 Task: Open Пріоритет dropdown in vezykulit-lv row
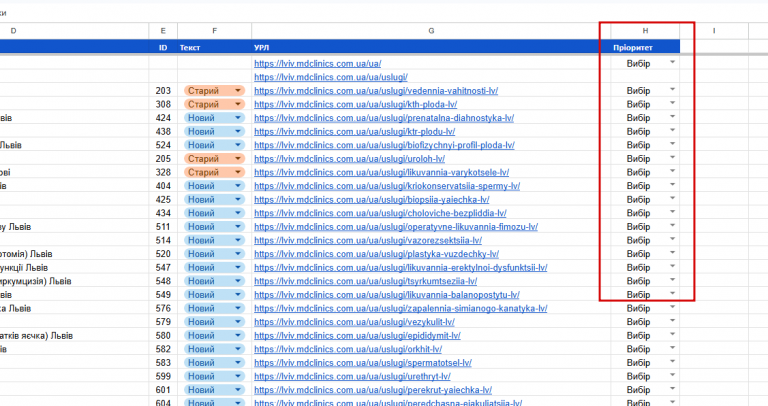[x=672, y=321]
